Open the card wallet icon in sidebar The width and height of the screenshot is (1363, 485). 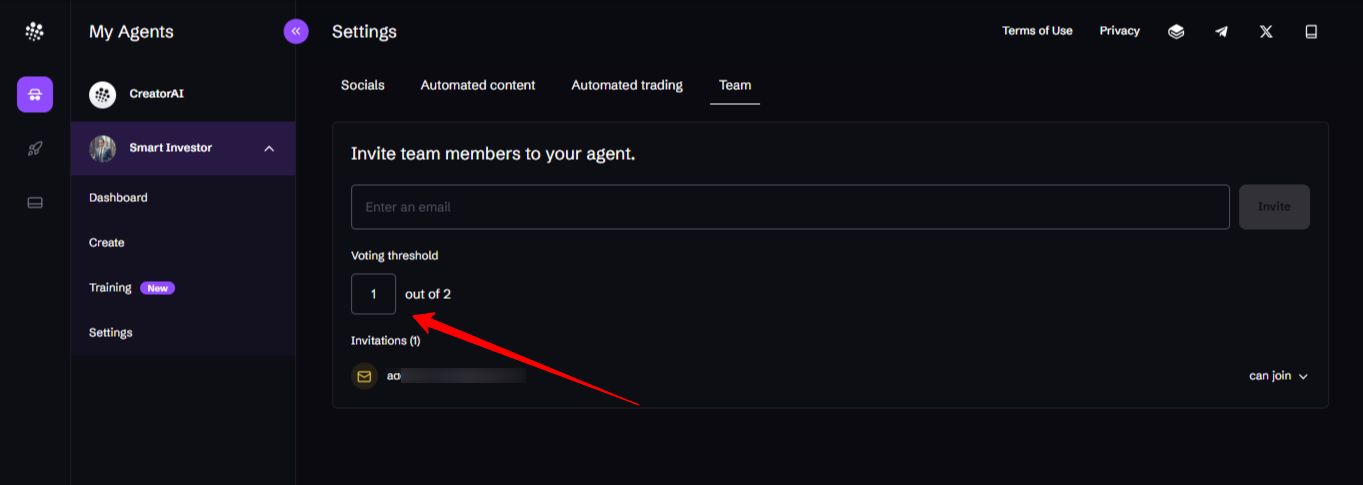(x=35, y=203)
